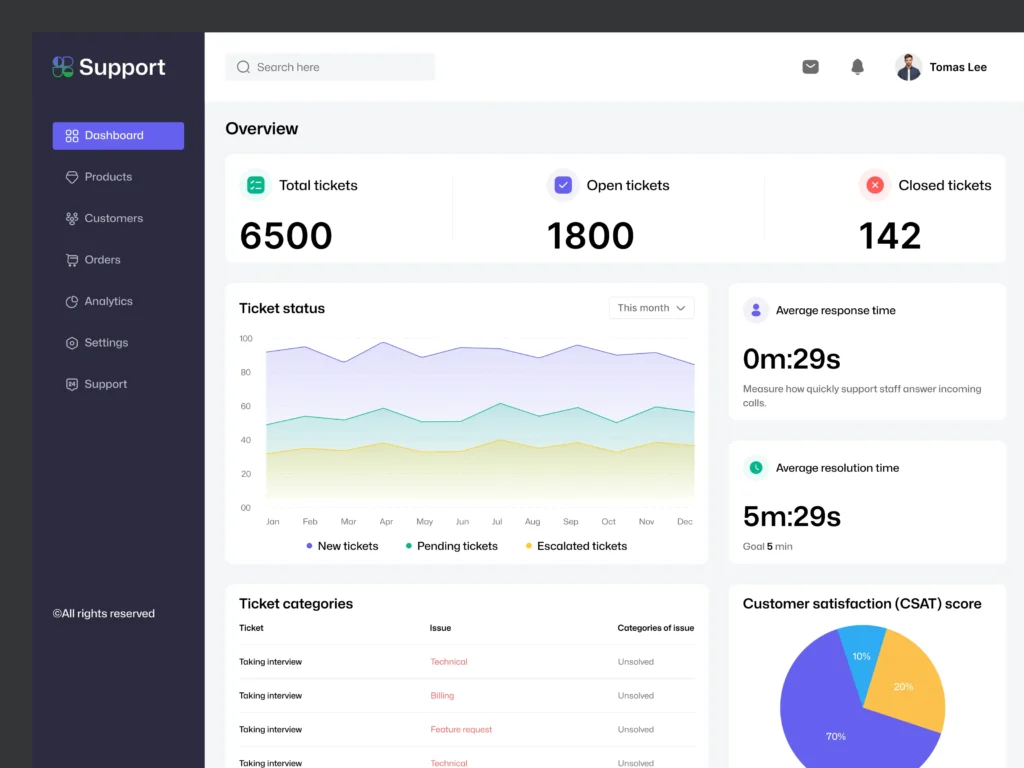Open Settings in the sidebar

106,343
